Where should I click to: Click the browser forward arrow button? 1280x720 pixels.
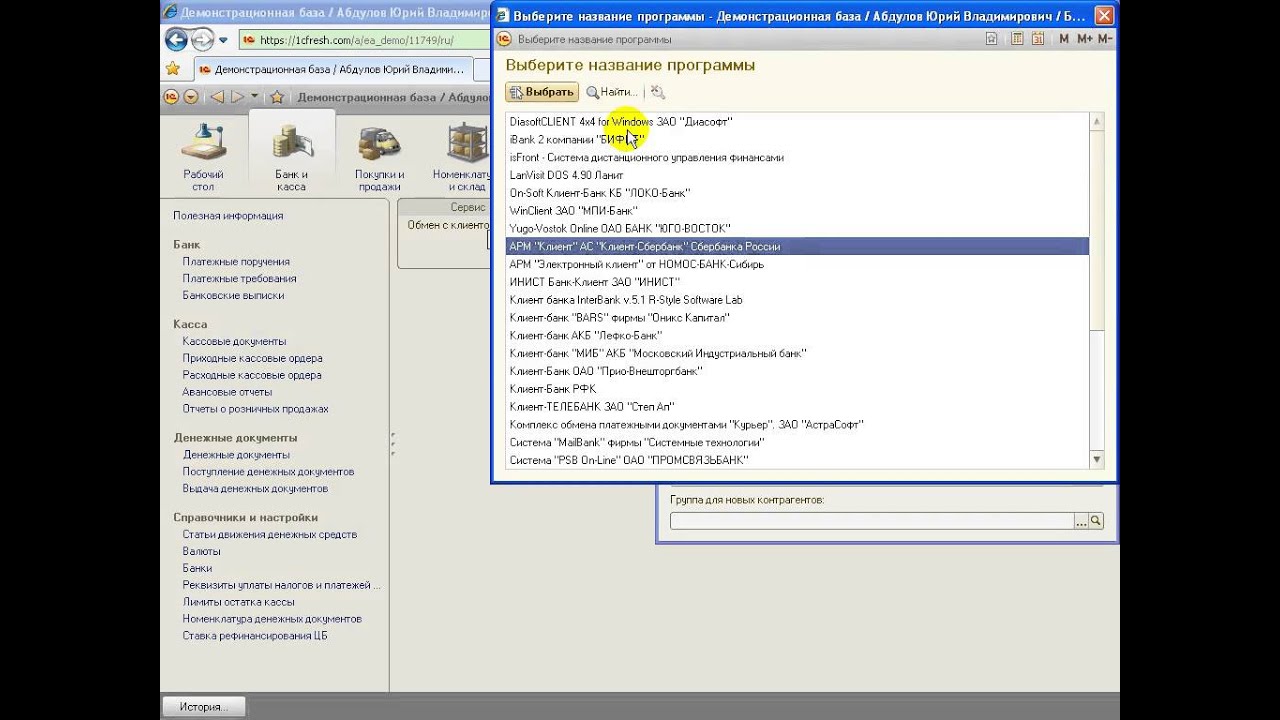point(202,40)
